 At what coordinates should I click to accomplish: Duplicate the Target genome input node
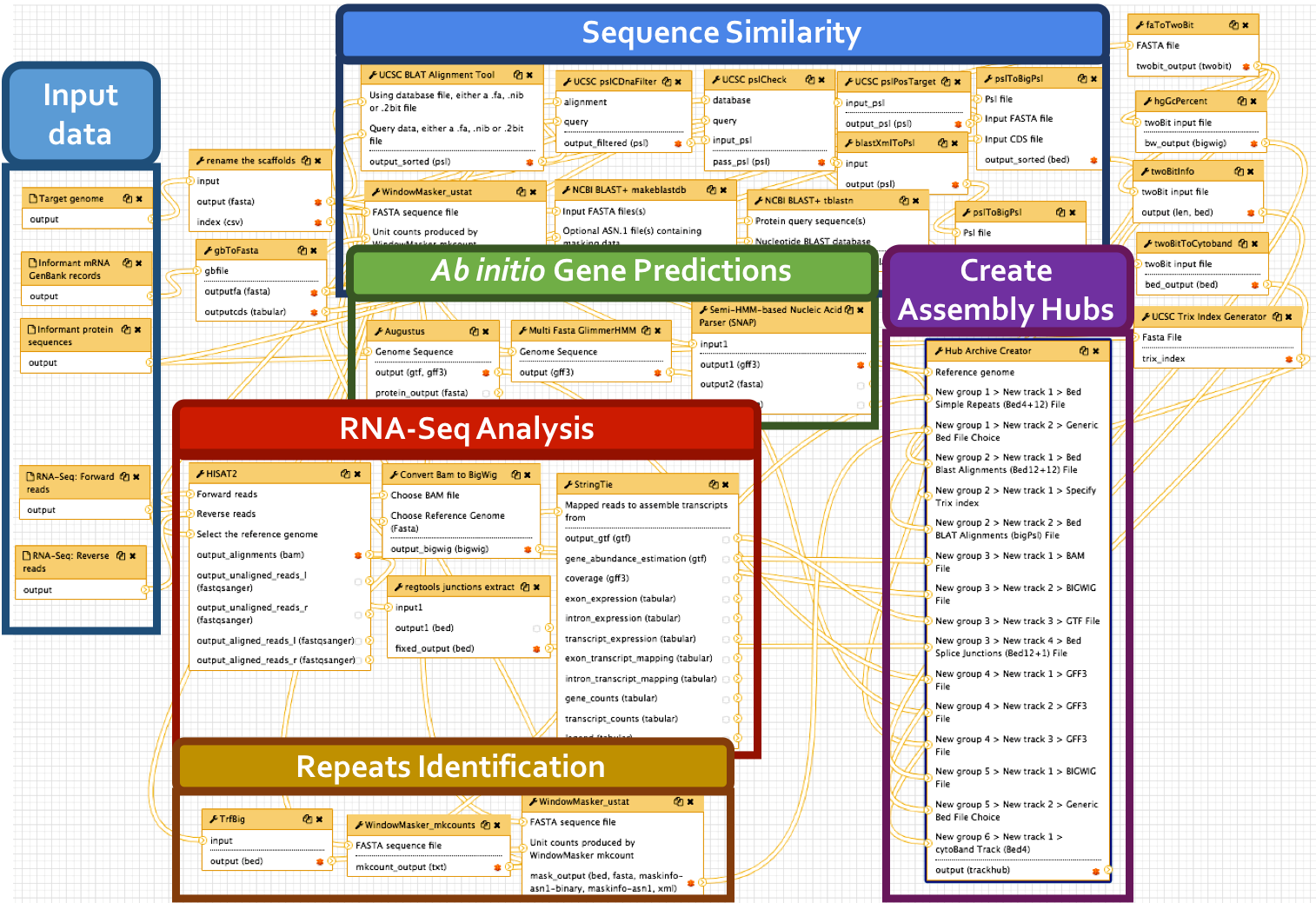click(x=127, y=198)
